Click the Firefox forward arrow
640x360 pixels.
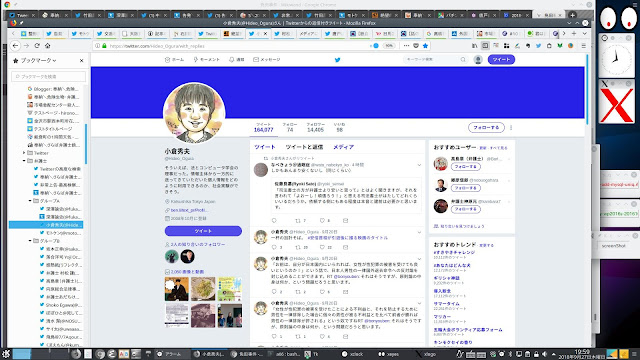(27, 46)
